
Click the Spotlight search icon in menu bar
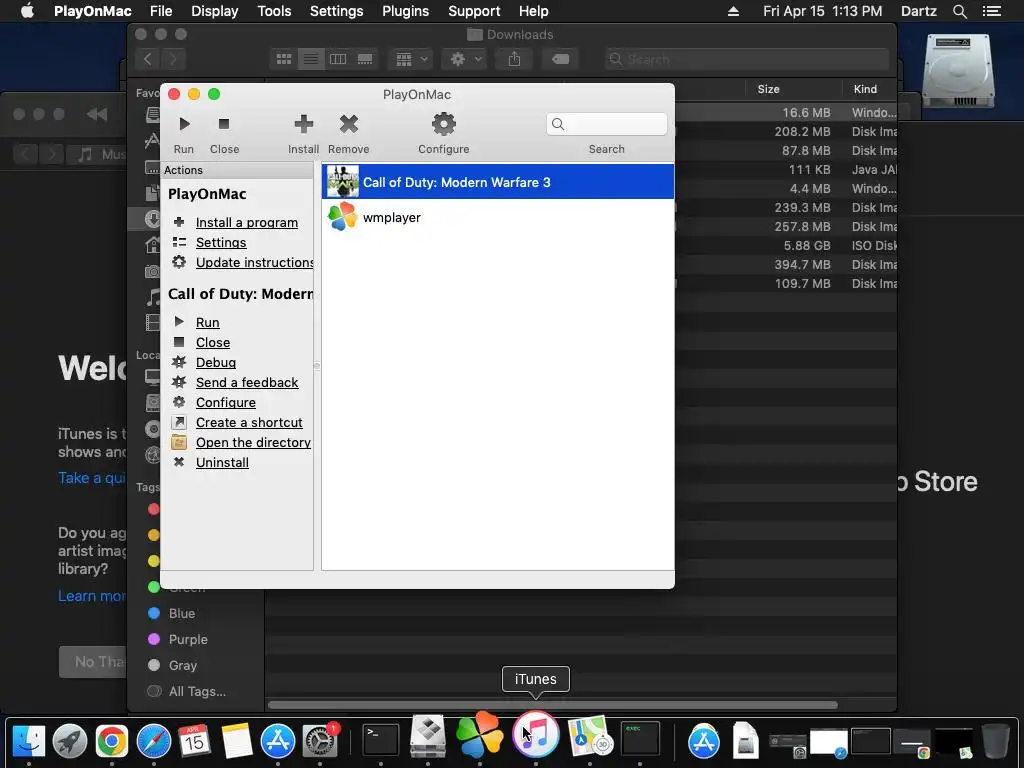960,11
